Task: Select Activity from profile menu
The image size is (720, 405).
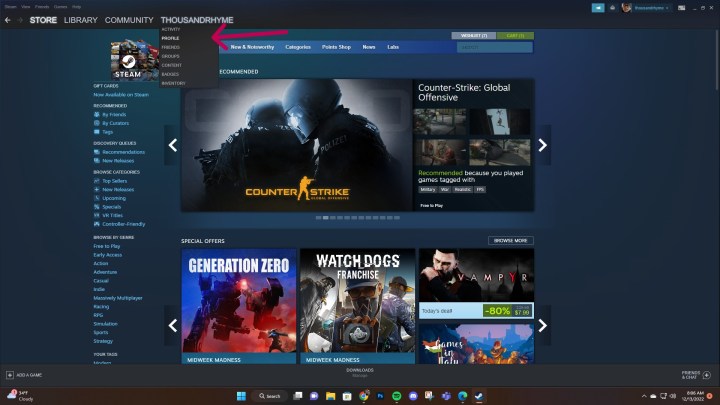Action: tap(171, 29)
